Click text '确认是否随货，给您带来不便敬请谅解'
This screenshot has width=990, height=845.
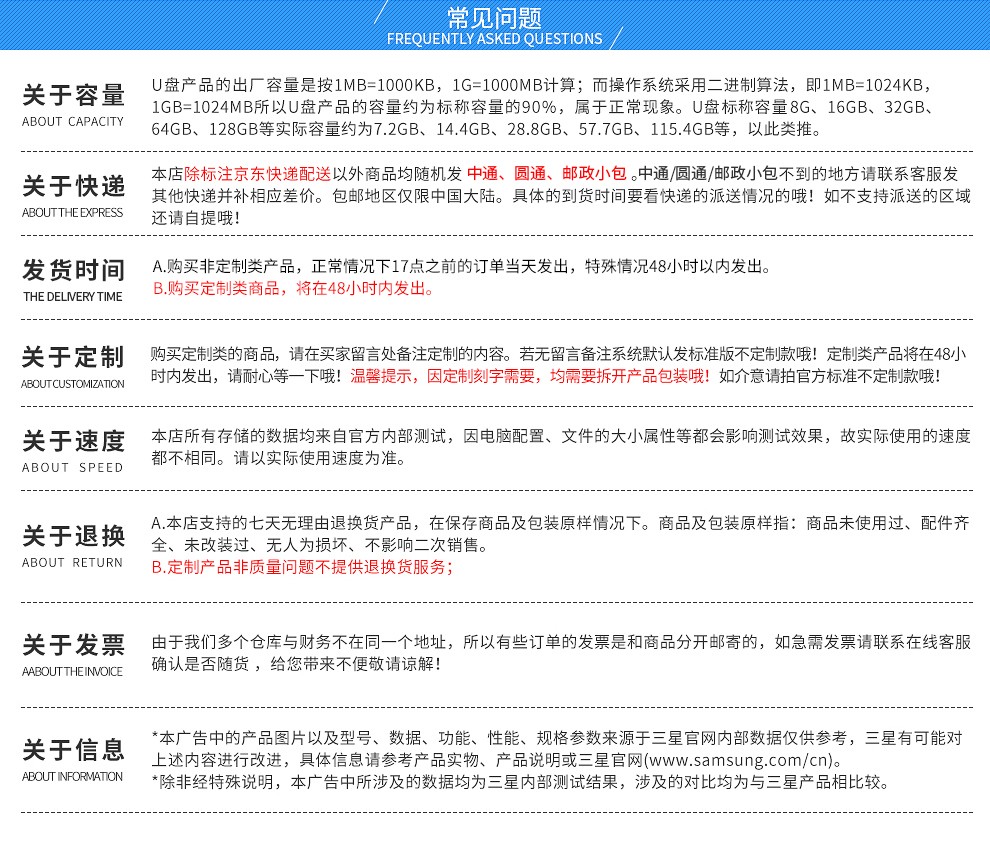(x=296, y=664)
